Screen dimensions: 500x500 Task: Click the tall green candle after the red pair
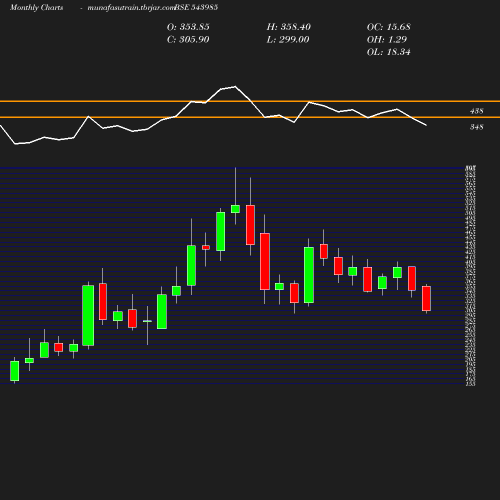point(309,275)
